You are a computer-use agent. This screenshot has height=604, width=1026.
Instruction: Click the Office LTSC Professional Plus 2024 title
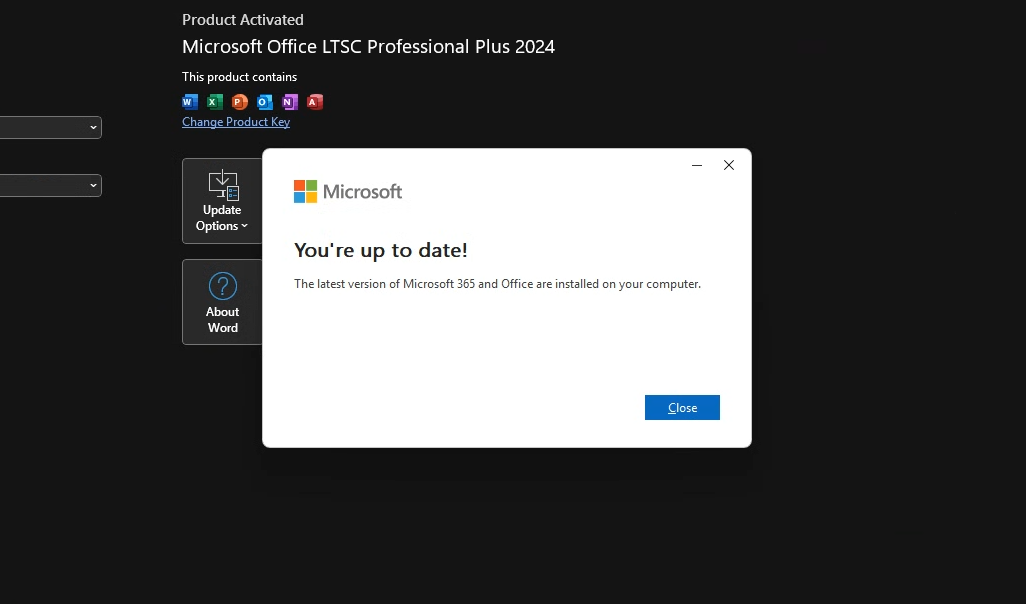click(368, 46)
